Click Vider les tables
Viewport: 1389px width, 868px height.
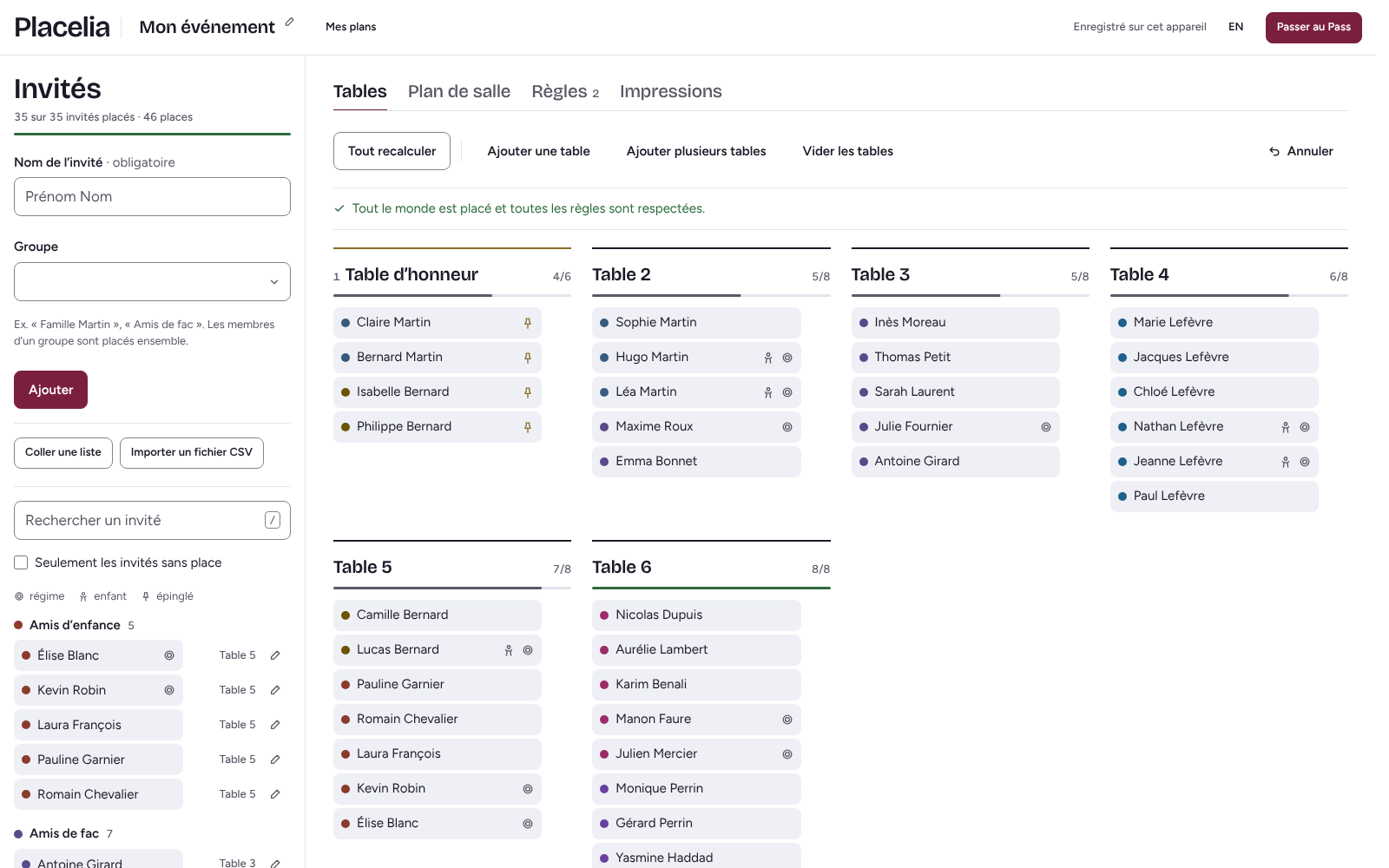tap(848, 151)
